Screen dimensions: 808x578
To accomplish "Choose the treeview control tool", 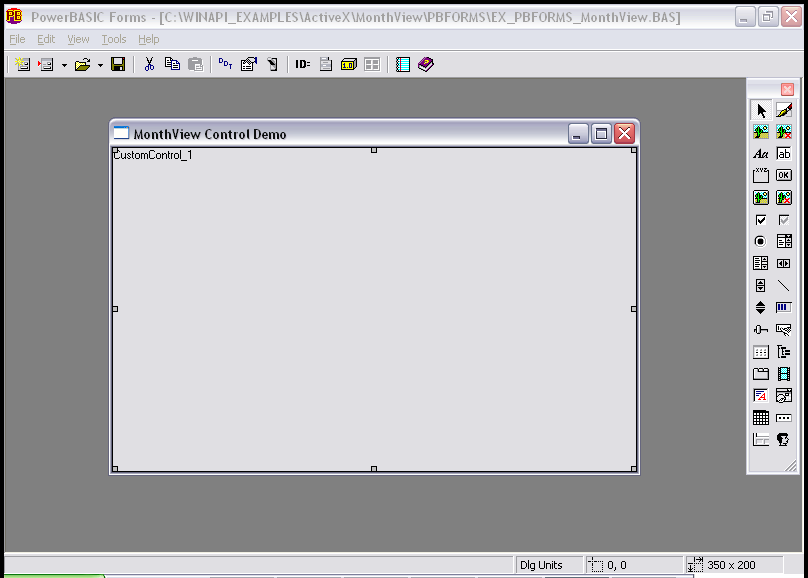I will coord(784,352).
